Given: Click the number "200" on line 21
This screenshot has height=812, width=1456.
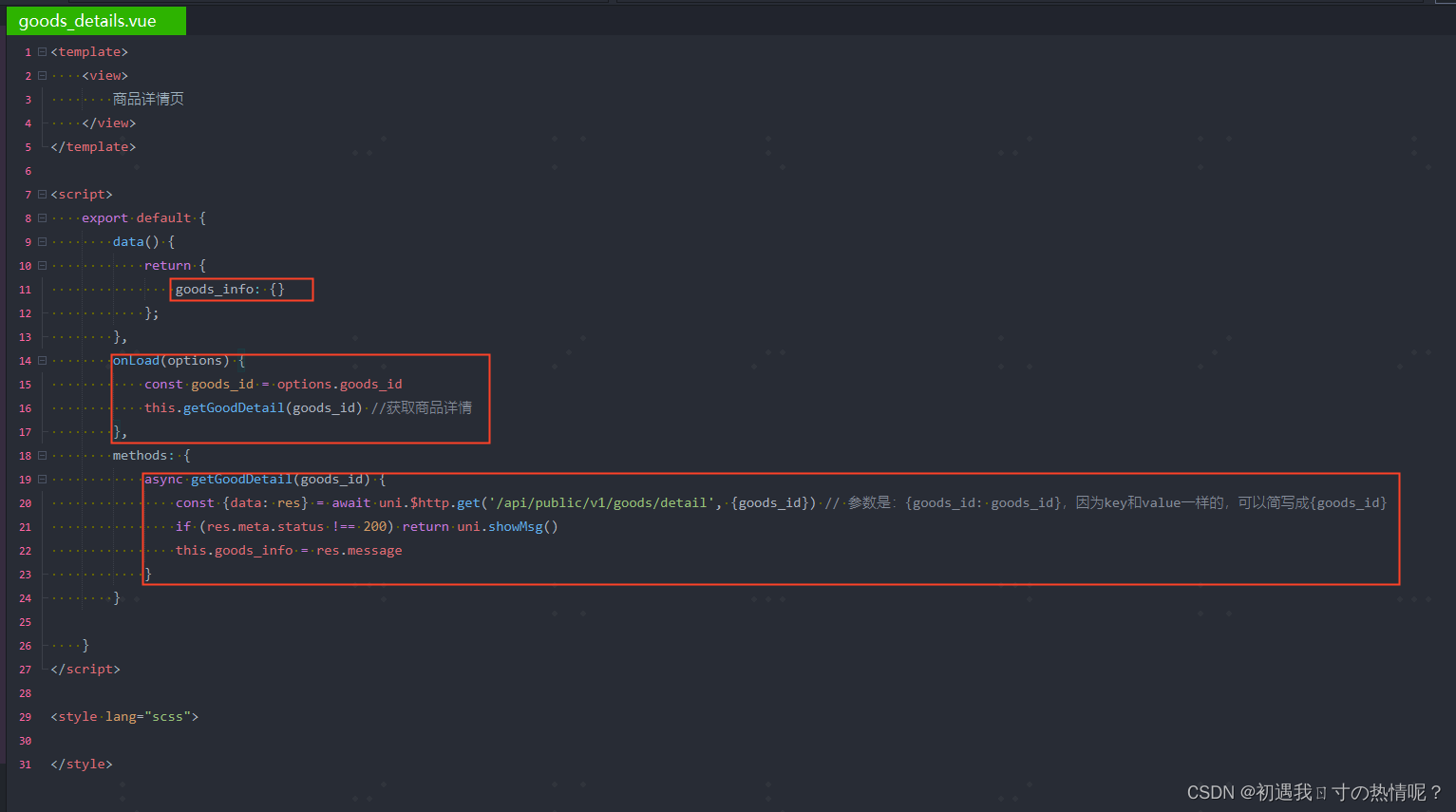Looking at the screenshot, I should coord(375,527).
